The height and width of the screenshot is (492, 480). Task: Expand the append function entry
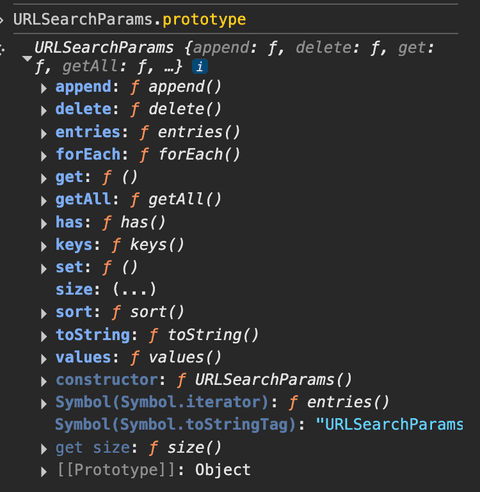coord(44,88)
